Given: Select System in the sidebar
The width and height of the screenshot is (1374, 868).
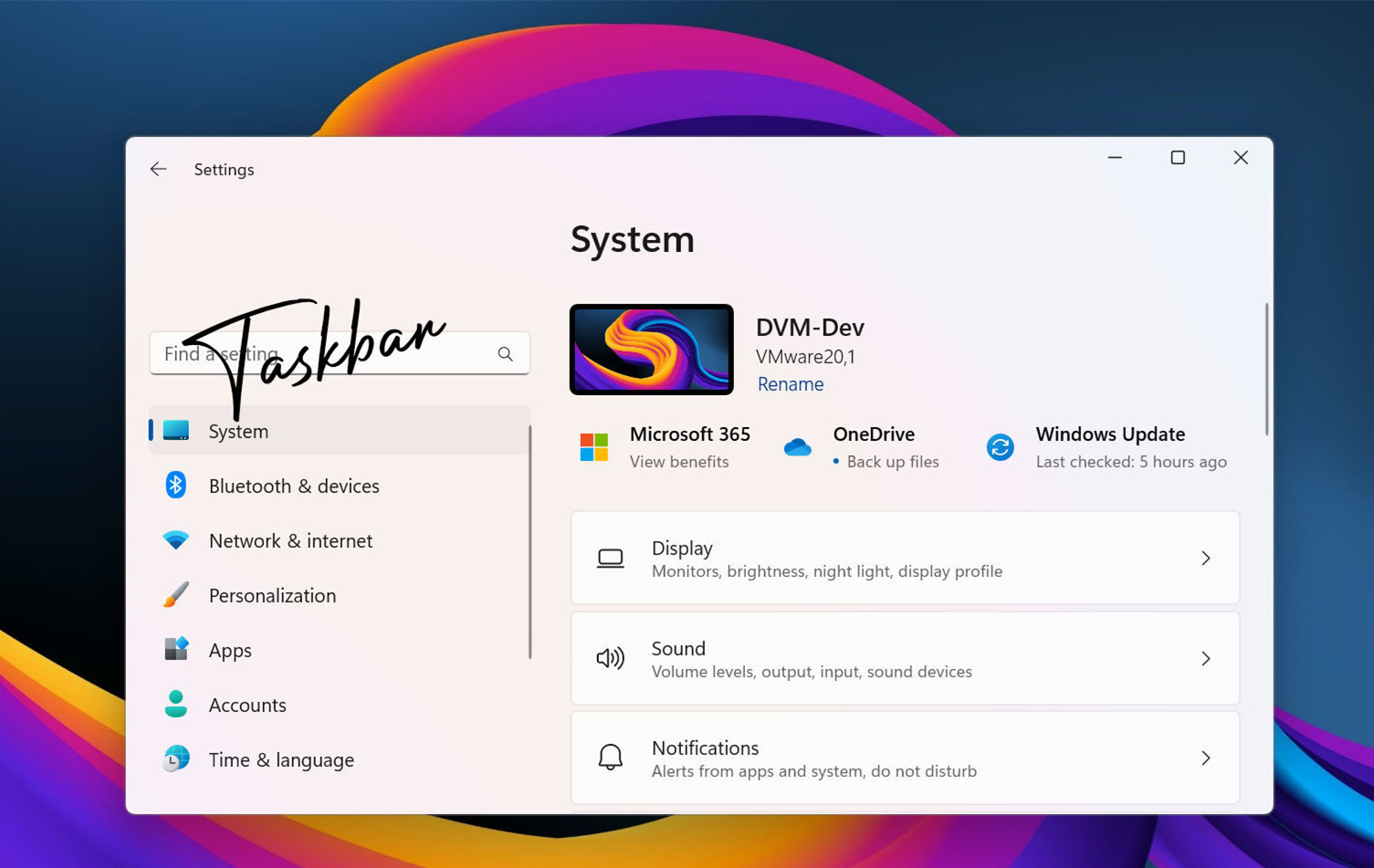Looking at the screenshot, I should click(340, 431).
